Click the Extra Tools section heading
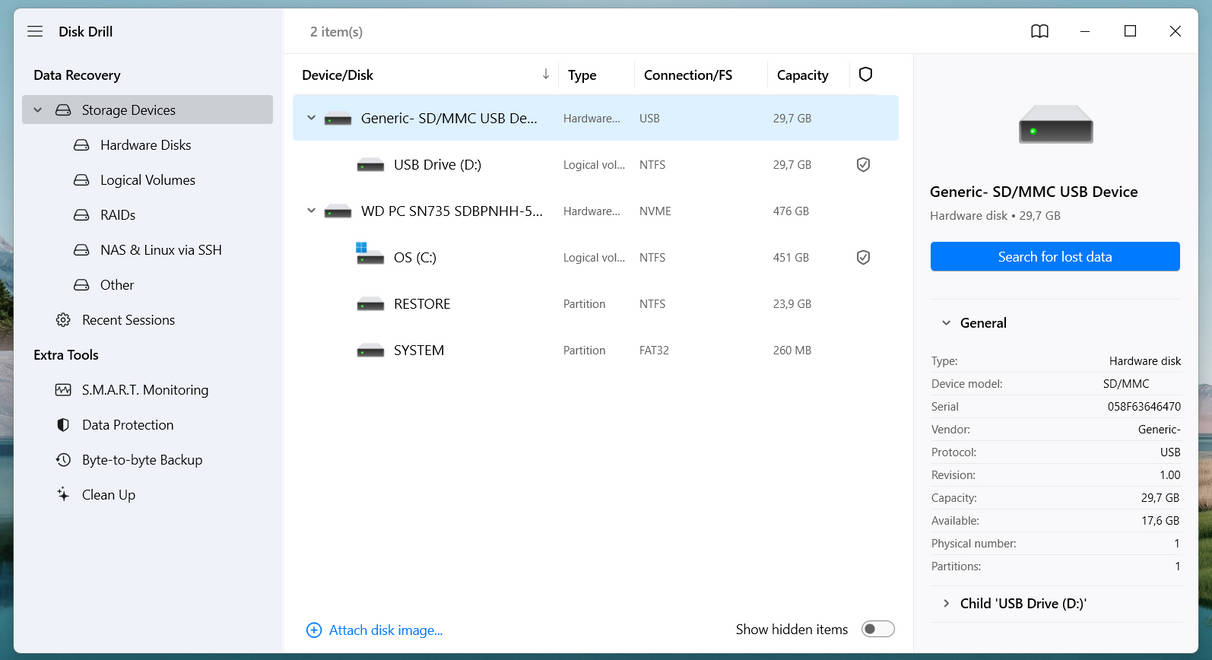 coord(66,355)
